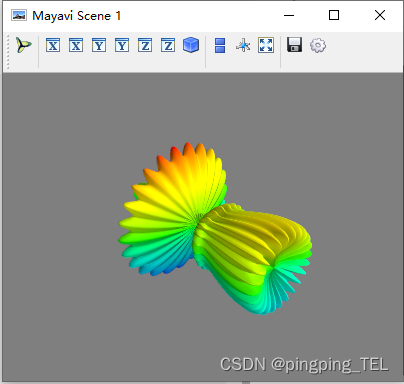Minimize the Mayavi Scene 1 window
Screen dimensions: 404x384
click(289, 15)
